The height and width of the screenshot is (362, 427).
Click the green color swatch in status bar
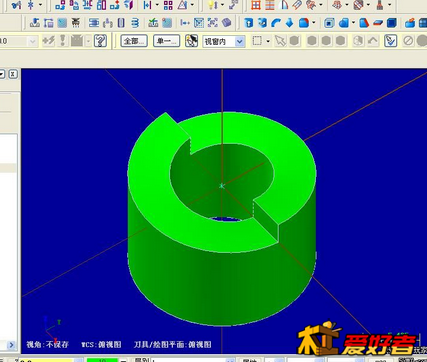pyautogui.click(x=102, y=360)
